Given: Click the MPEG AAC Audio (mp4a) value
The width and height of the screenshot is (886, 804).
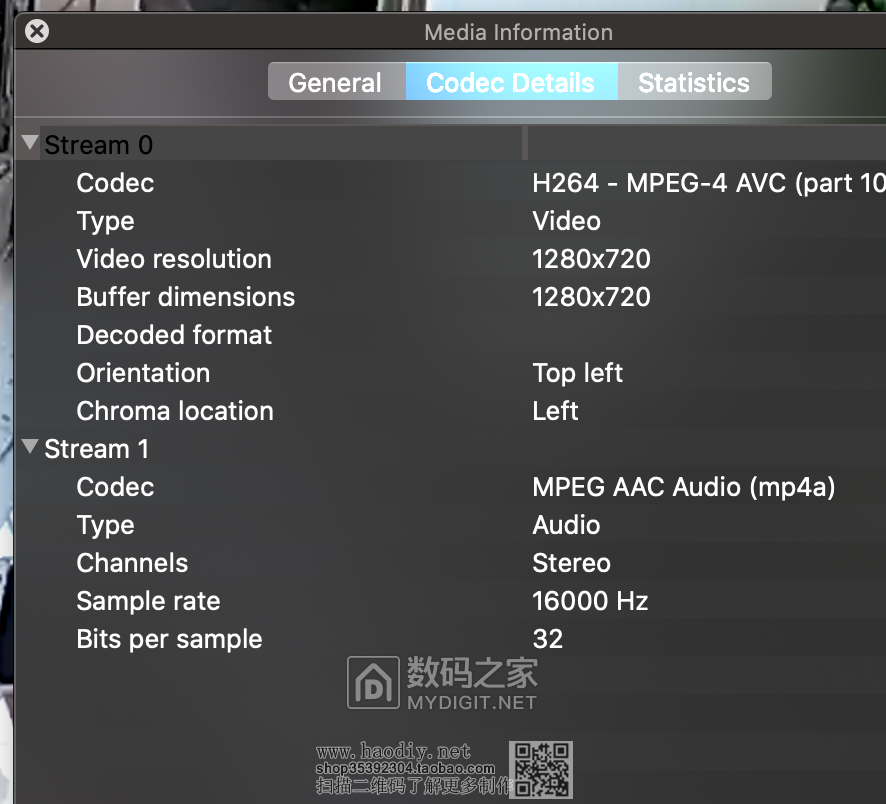Looking at the screenshot, I should pyautogui.click(x=683, y=487).
